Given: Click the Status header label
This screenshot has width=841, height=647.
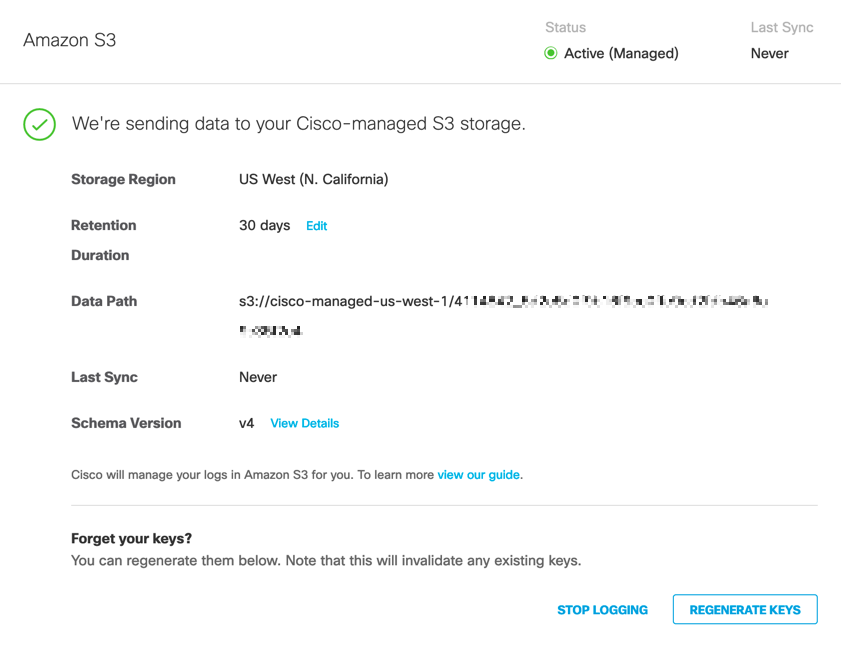Looking at the screenshot, I should click(x=565, y=28).
